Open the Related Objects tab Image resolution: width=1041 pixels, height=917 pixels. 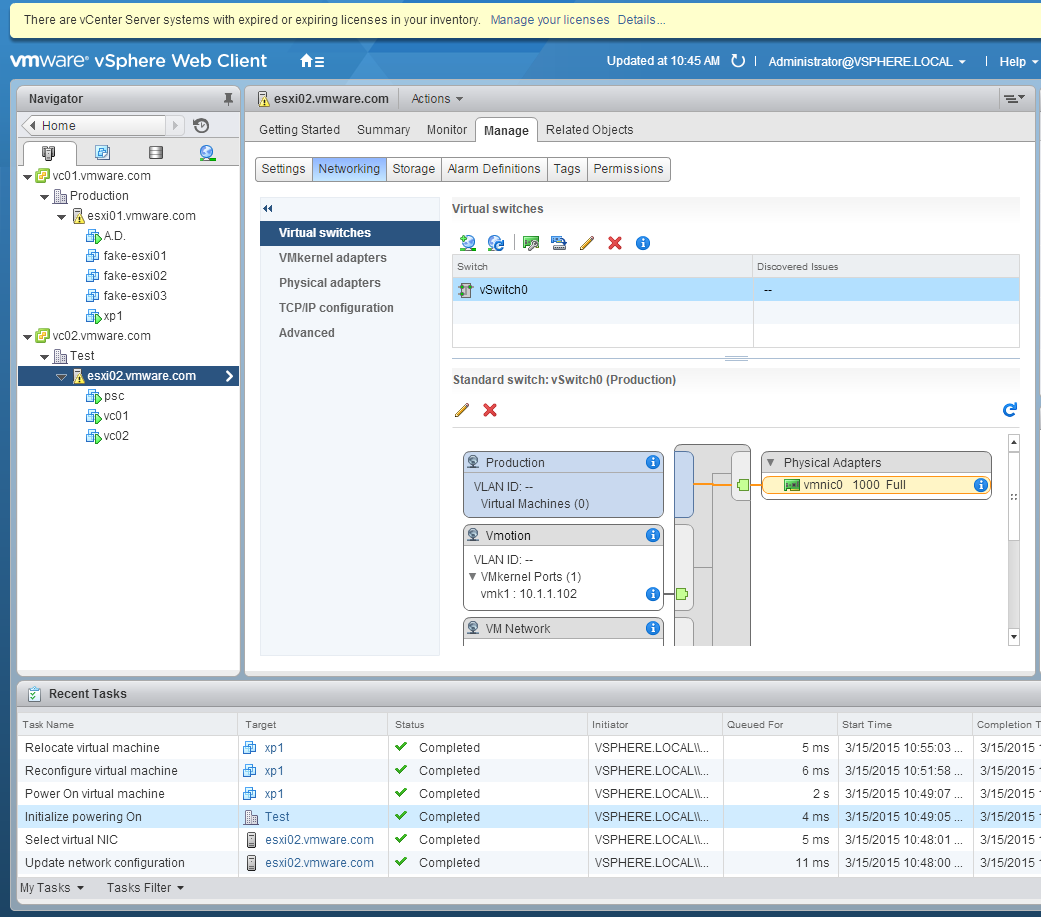pos(590,129)
